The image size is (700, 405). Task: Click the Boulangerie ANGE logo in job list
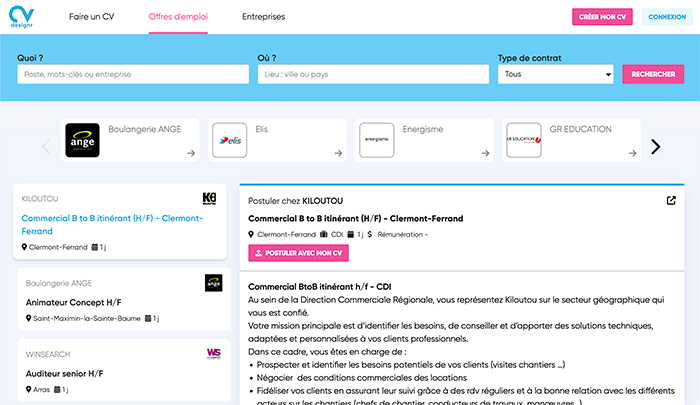213,283
